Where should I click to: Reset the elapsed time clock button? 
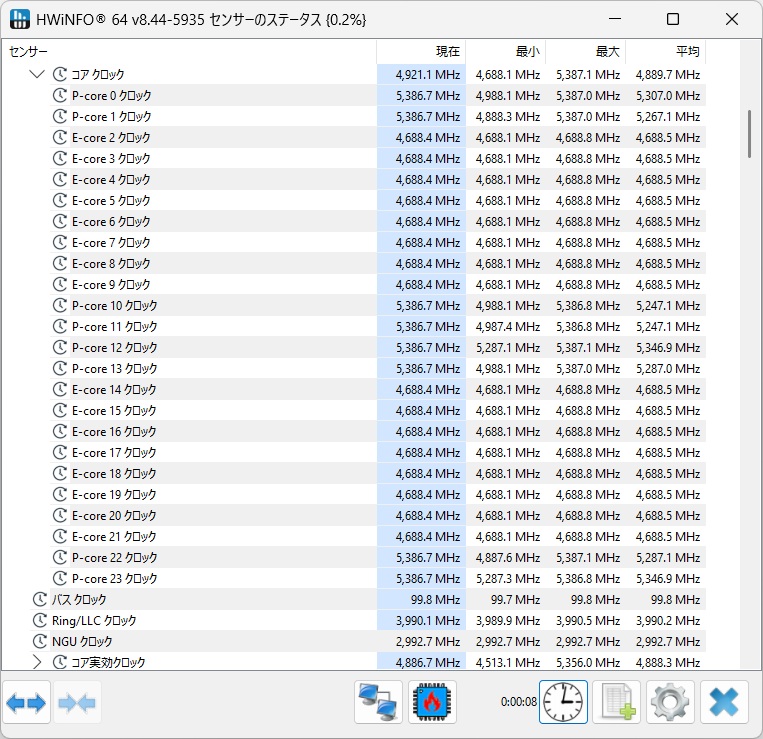tap(563, 702)
